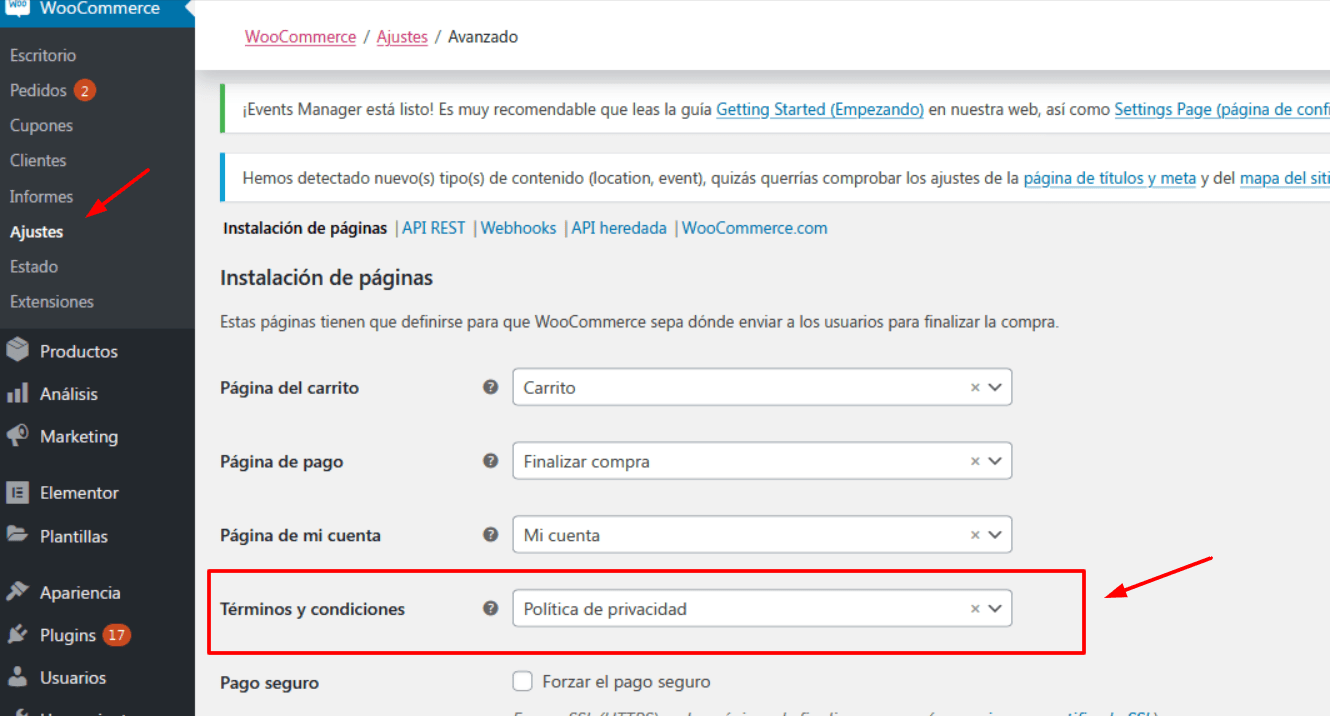Clear the Finalizar compra selection with x

pyautogui.click(x=975, y=461)
